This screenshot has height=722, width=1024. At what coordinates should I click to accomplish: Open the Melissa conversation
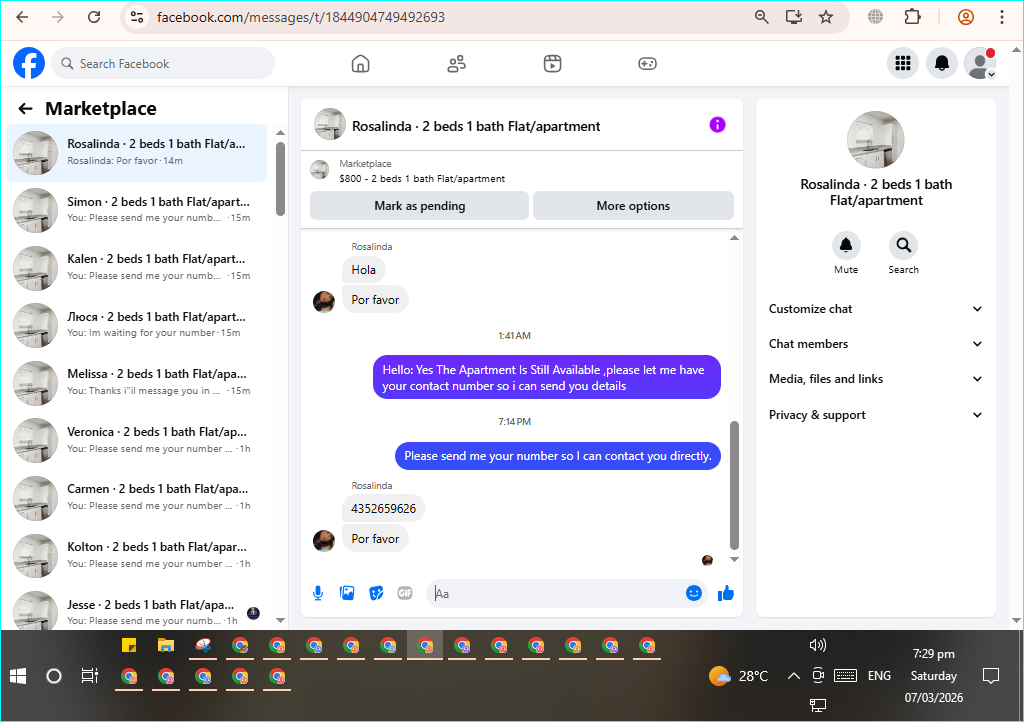(x=136, y=382)
